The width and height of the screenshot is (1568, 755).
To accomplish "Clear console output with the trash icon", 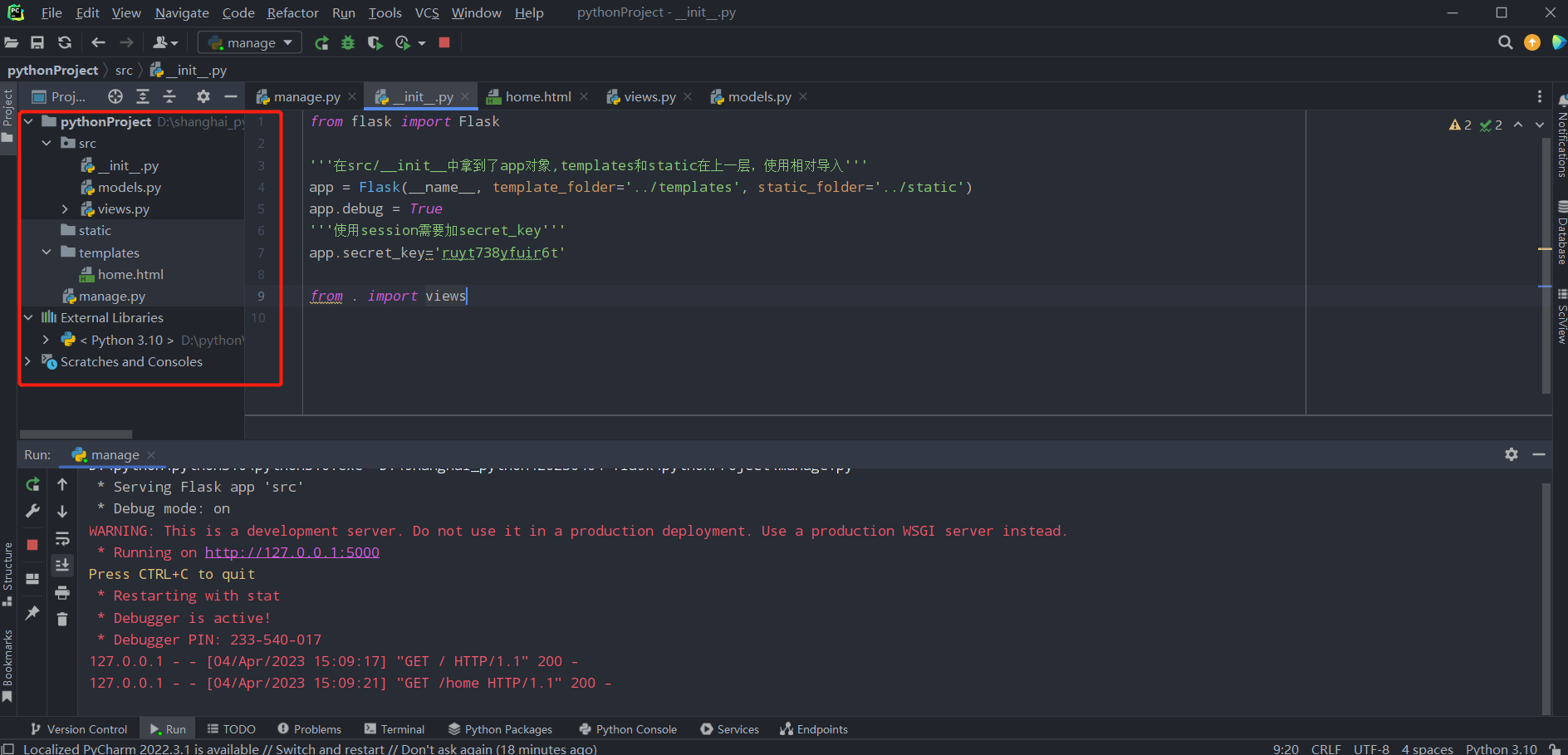I will pos(62,619).
